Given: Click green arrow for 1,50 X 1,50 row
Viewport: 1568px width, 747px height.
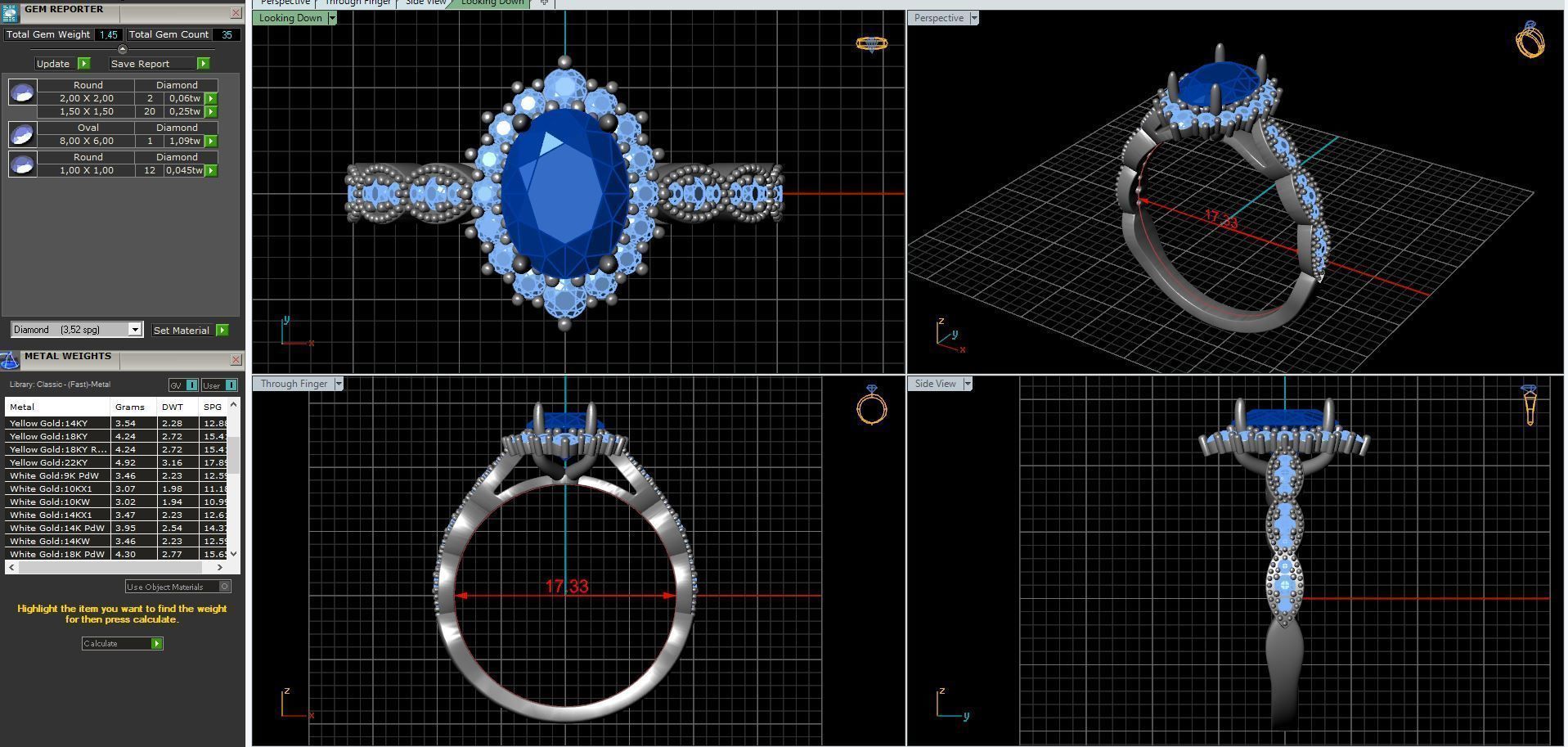Looking at the screenshot, I should pos(211,111).
